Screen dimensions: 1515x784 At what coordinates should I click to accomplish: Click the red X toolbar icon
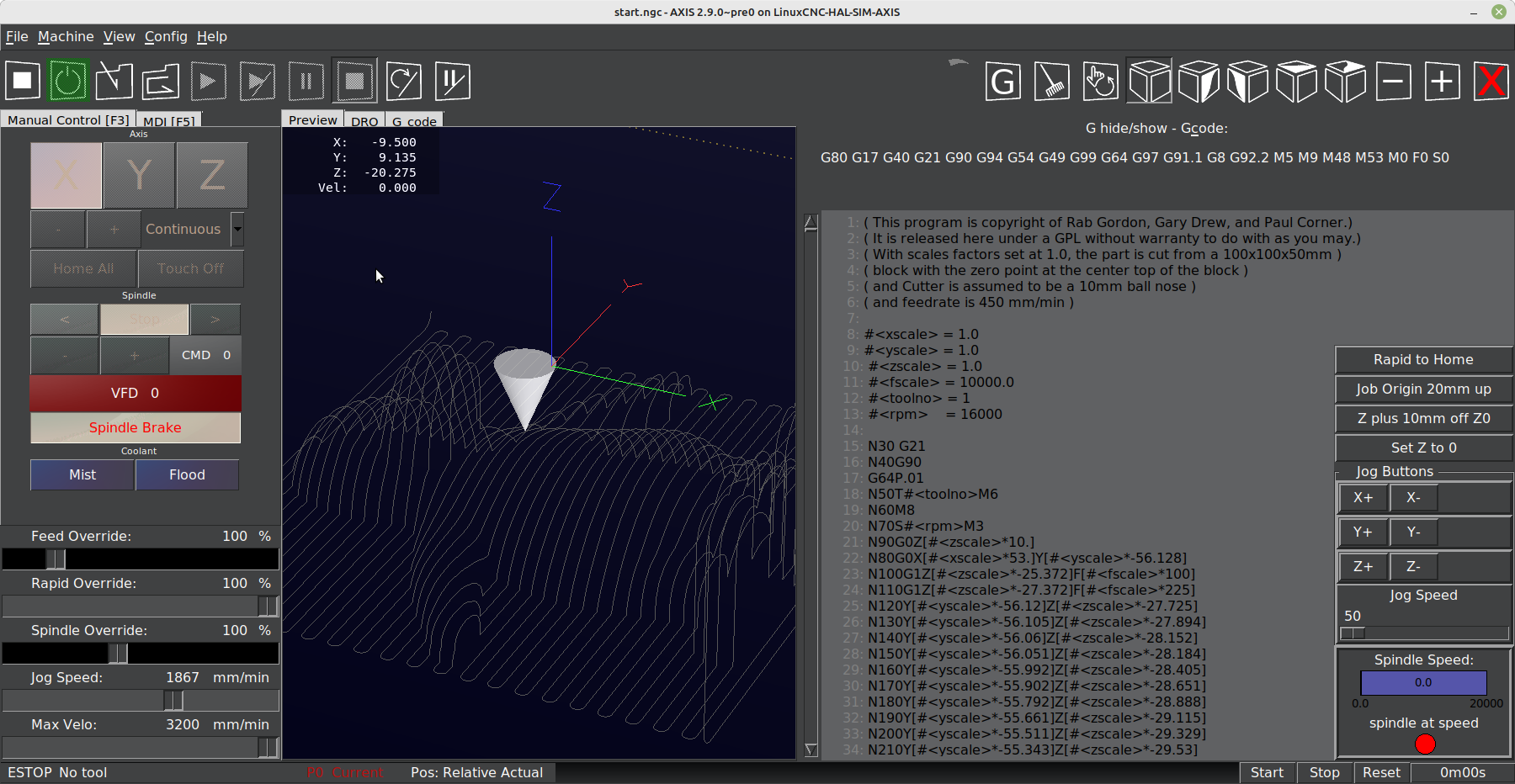coord(1491,82)
